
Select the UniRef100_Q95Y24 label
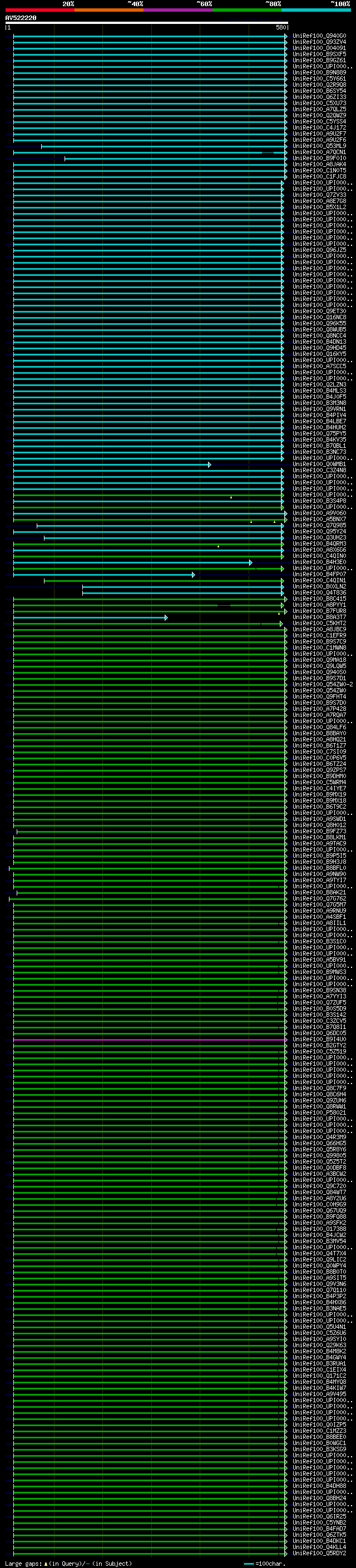319,532
